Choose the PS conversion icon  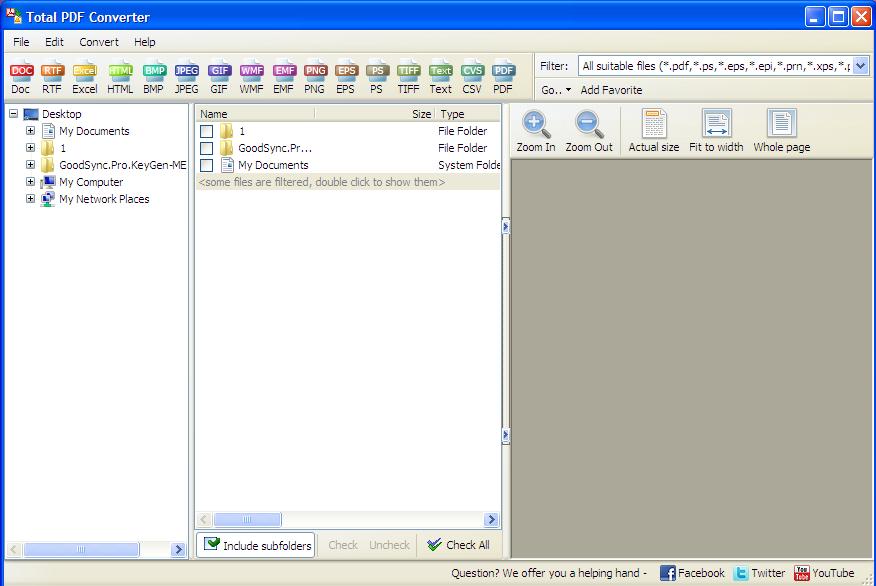[377, 77]
